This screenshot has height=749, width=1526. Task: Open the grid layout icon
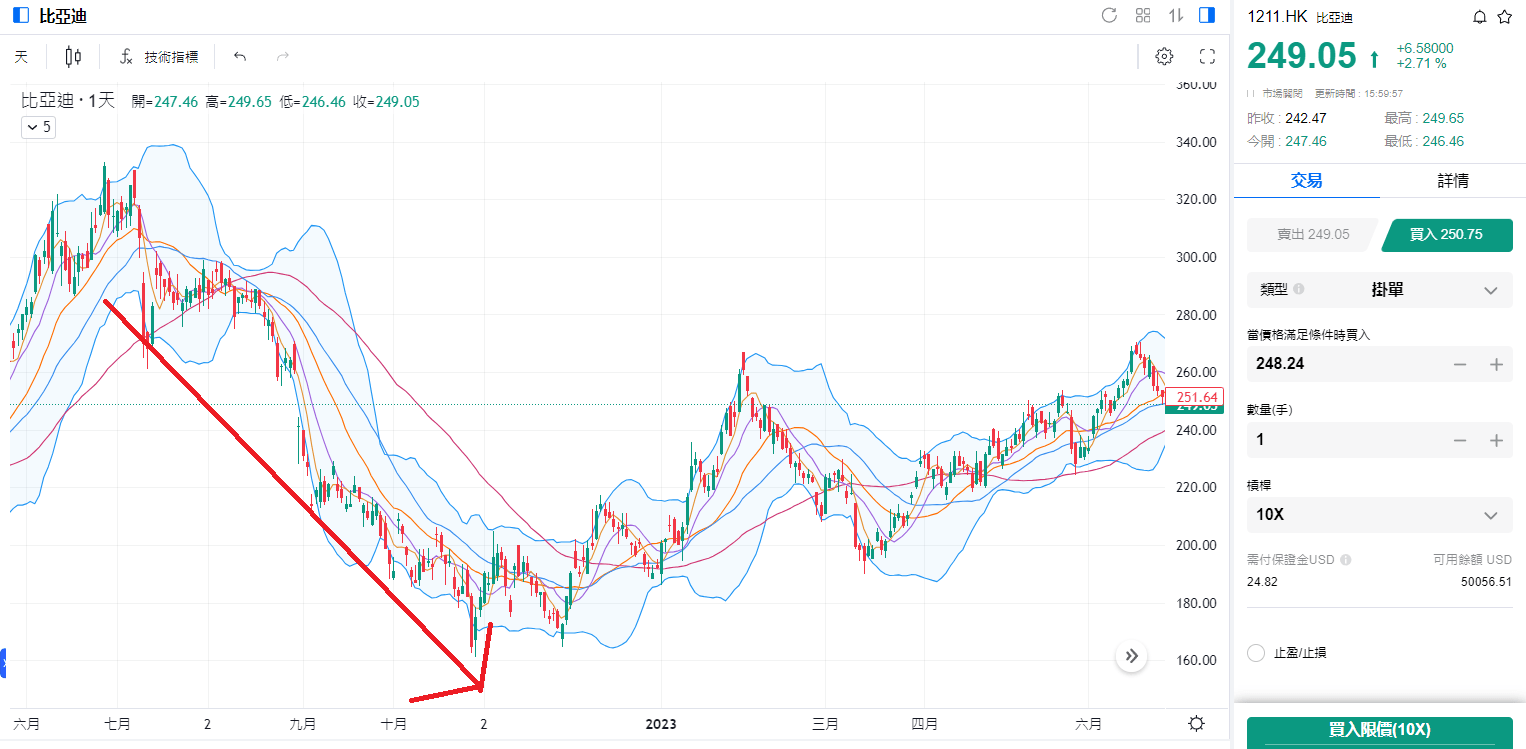[1143, 15]
